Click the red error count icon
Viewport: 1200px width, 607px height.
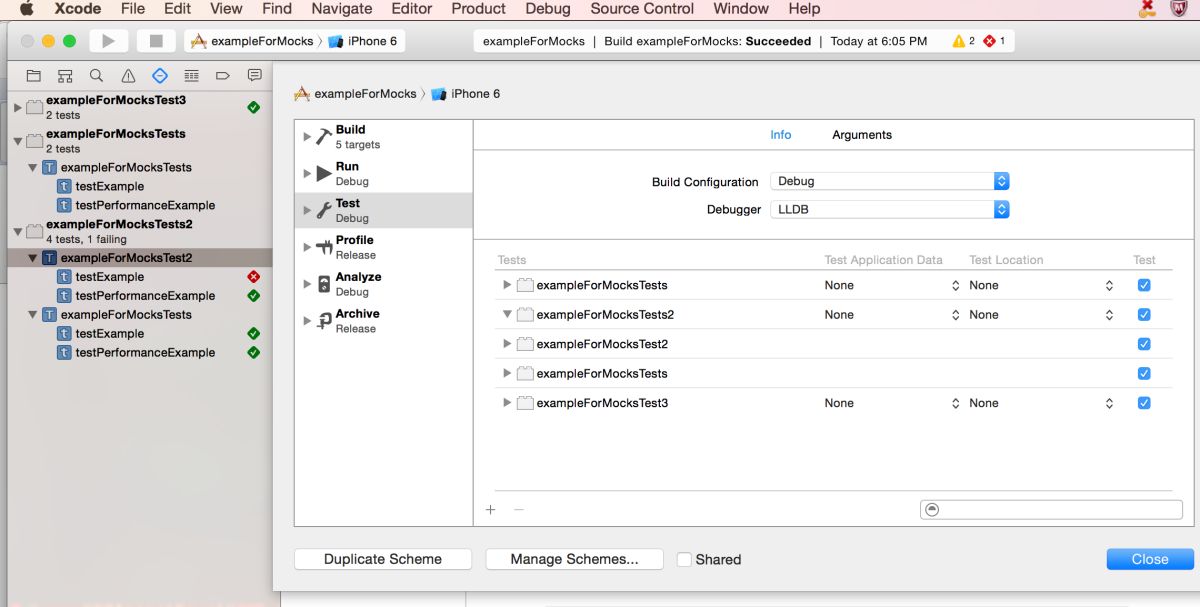[x=989, y=41]
